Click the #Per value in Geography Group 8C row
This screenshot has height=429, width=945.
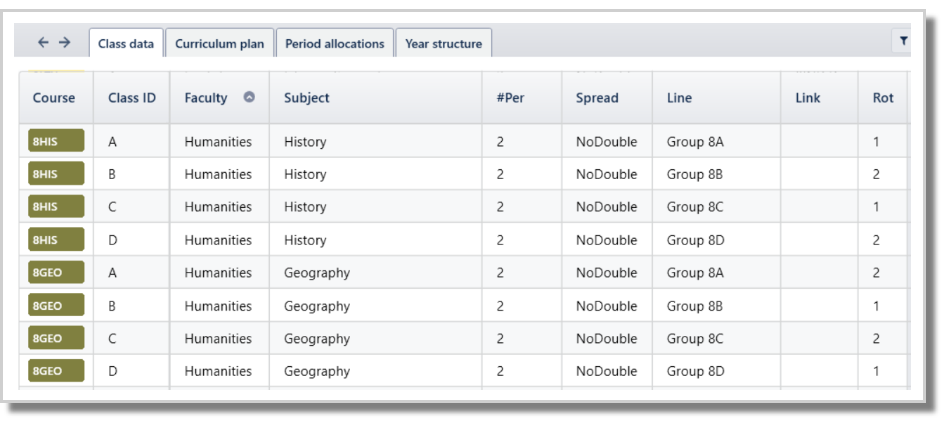500,339
